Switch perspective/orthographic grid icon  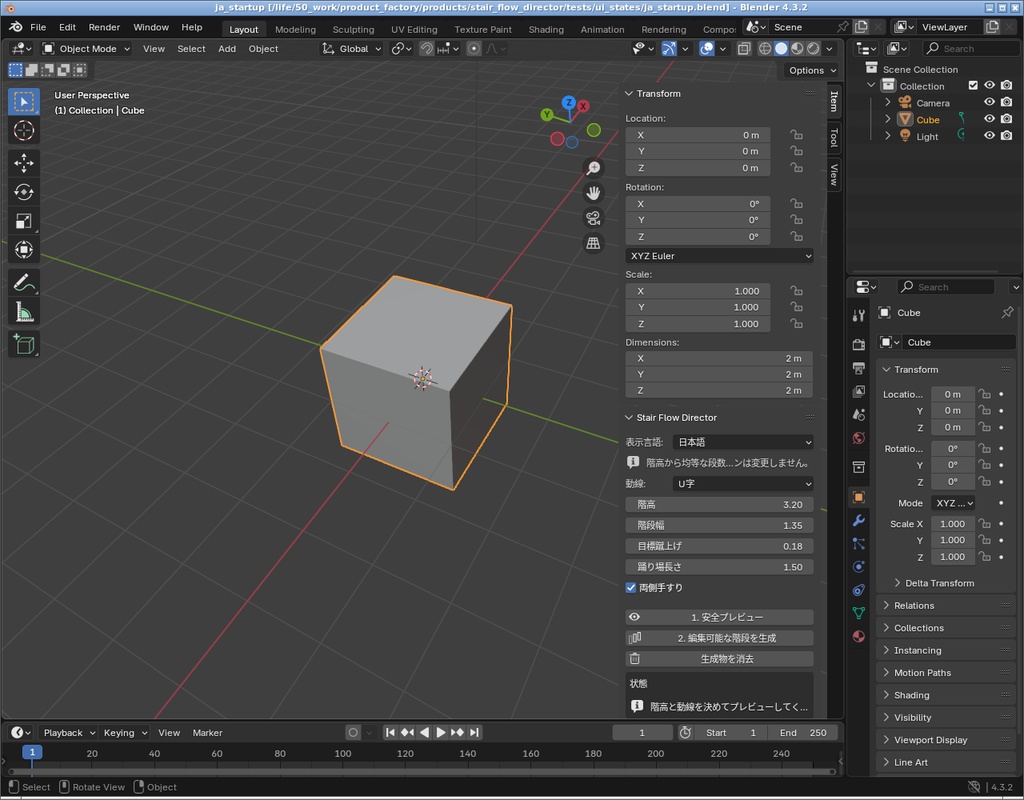click(593, 243)
